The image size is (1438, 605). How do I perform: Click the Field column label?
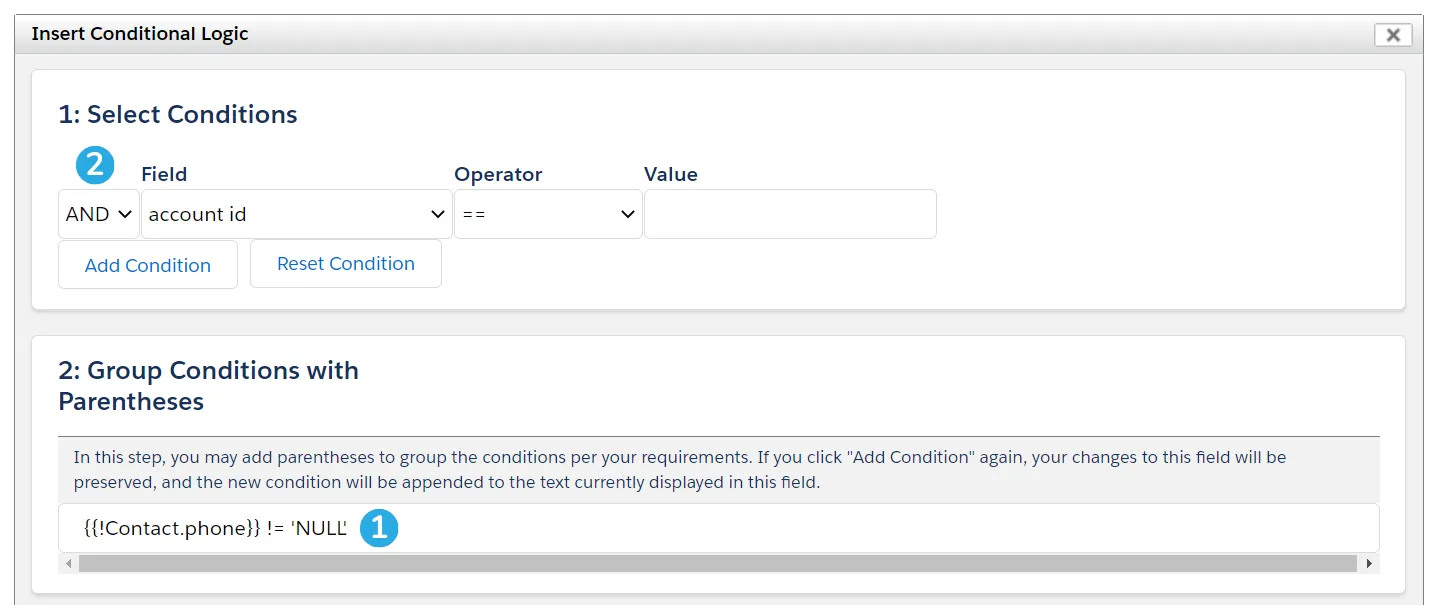coord(164,174)
